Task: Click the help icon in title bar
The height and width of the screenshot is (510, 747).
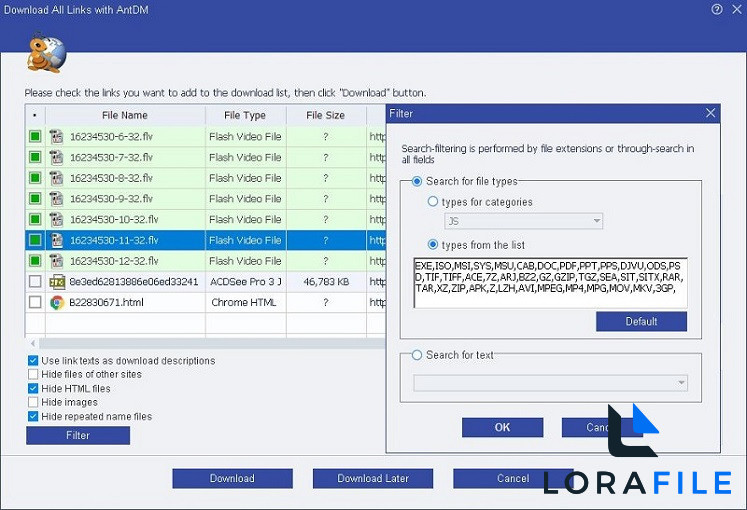Action: coord(717,10)
